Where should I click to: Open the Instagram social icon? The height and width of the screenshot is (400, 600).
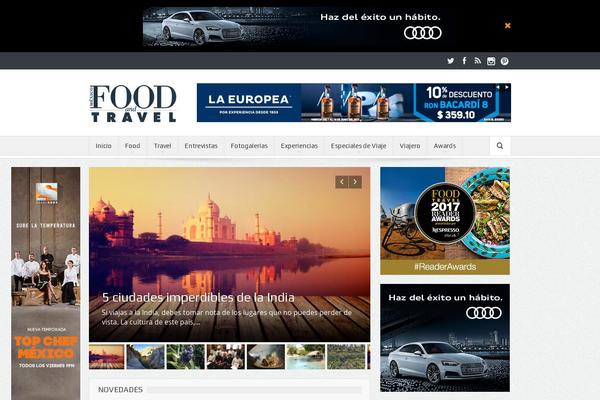pos(491,61)
